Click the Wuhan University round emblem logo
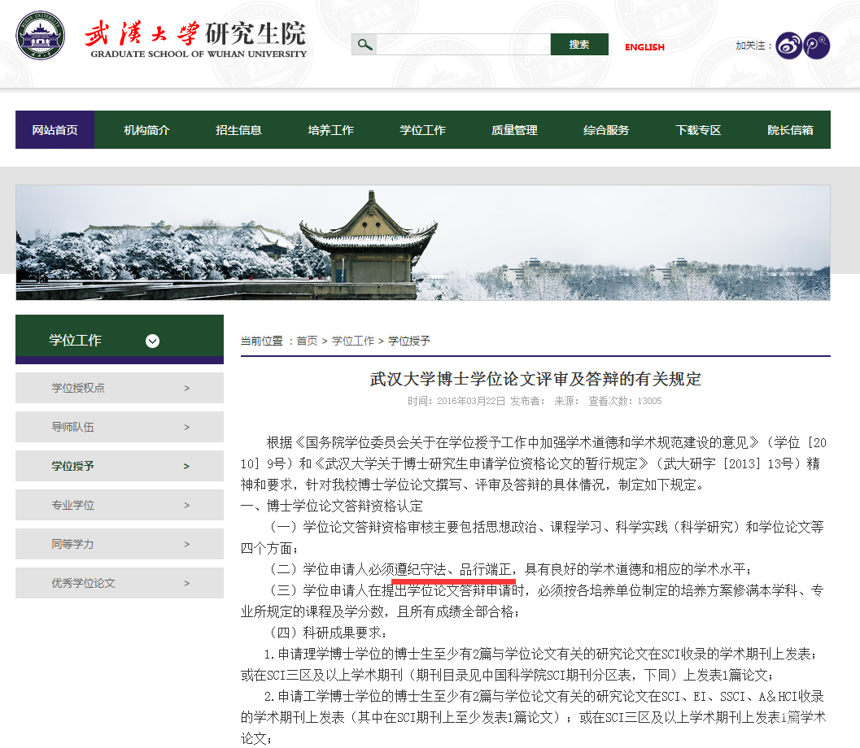 40,35
